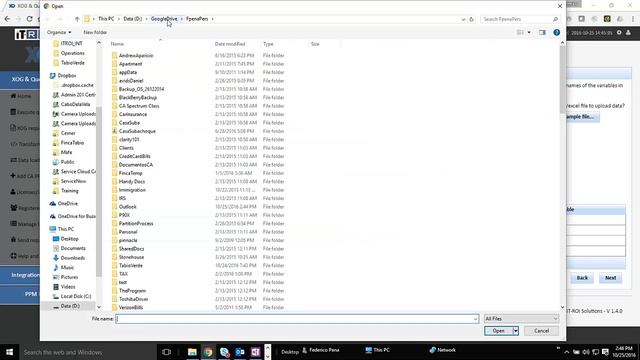
Task: Select the CreditCardBills folder
Action: (x=135, y=156)
